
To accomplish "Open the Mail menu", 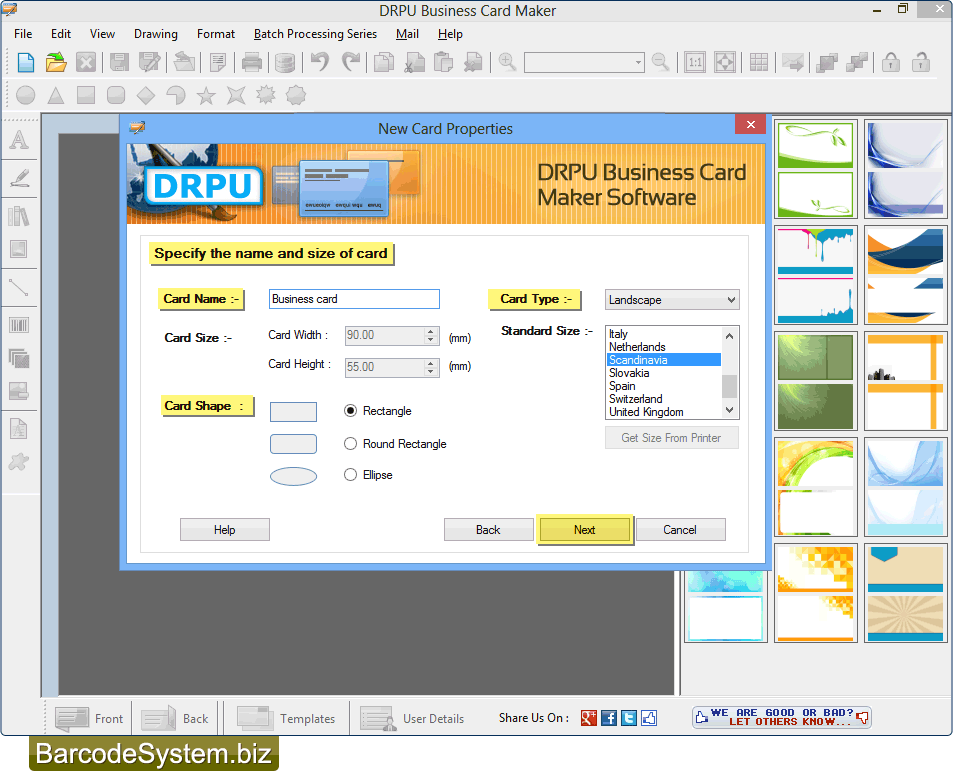I will coord(407,34).
